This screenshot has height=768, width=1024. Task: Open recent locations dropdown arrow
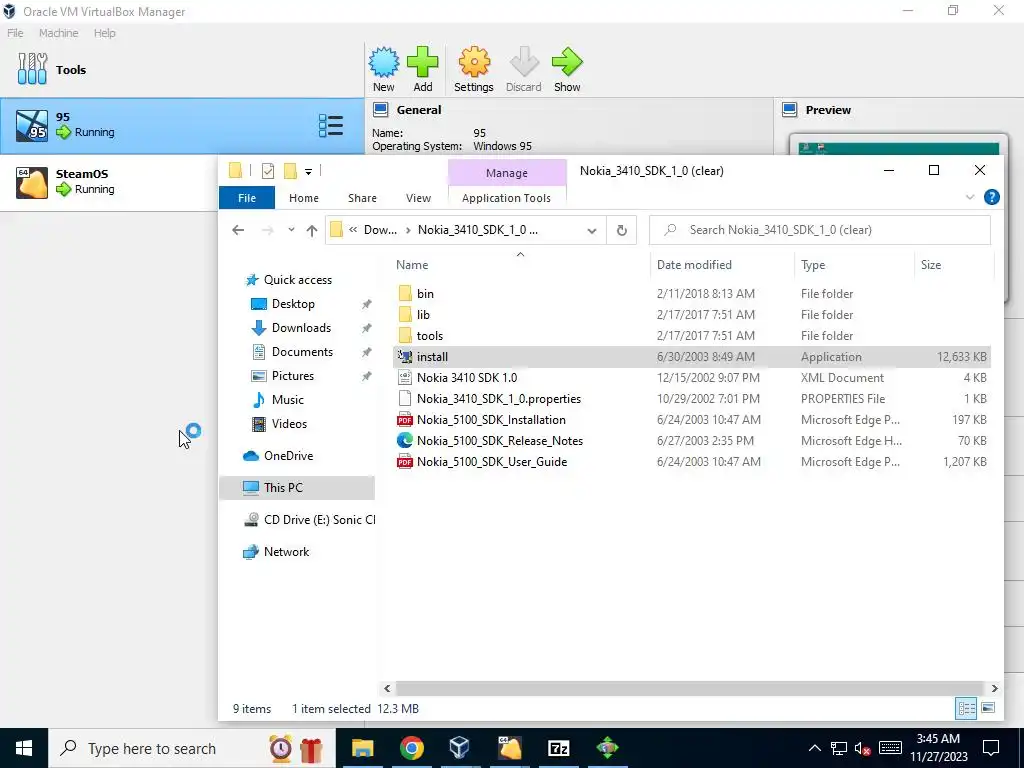291,230
